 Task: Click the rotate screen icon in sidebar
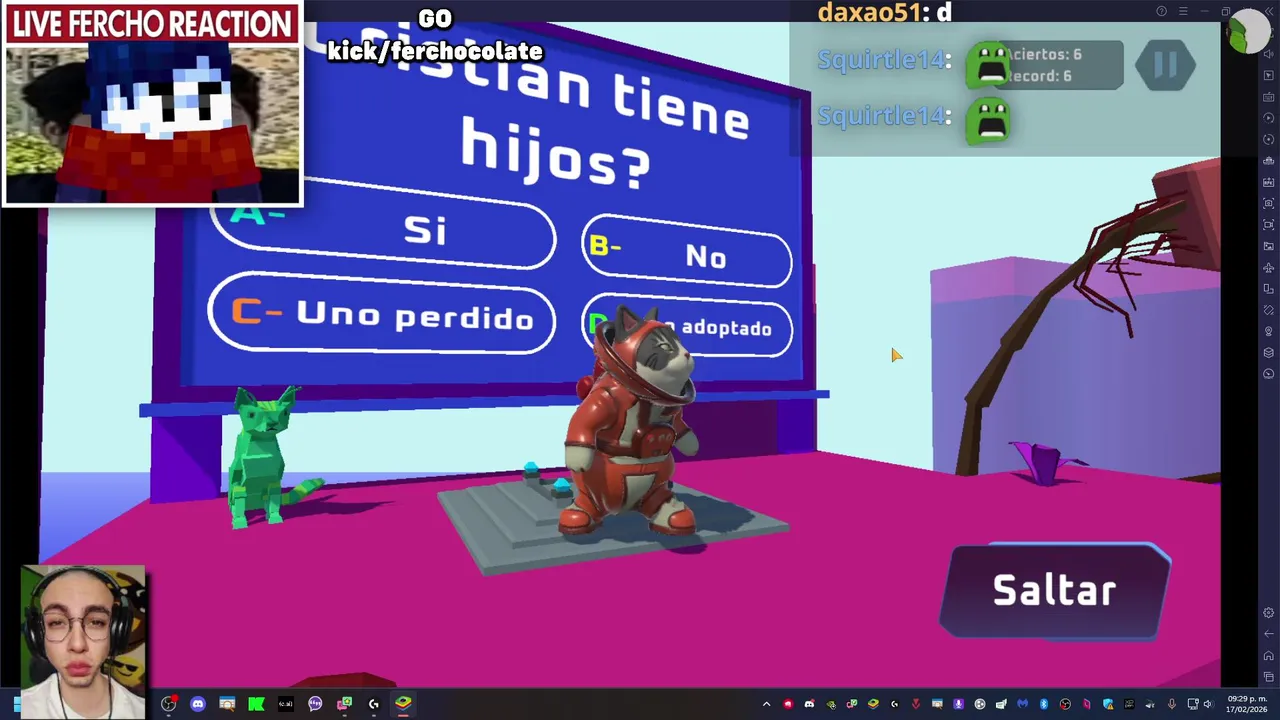1269,289
